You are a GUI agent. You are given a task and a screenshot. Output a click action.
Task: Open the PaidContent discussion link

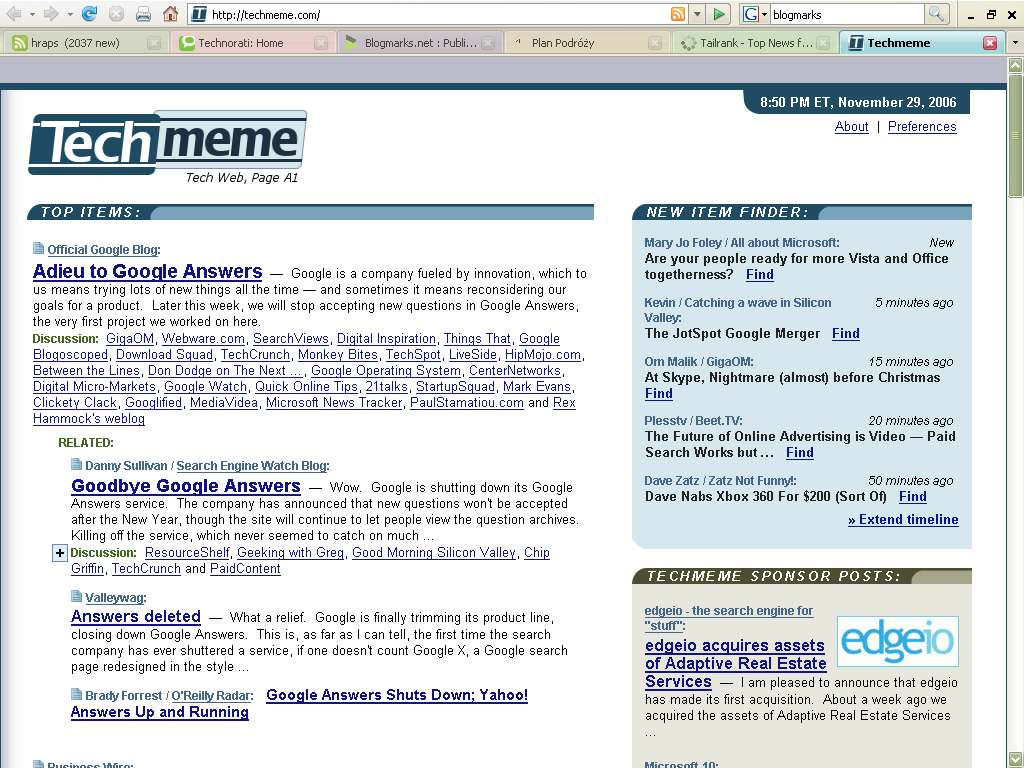pyautogui.click(x=245, y=569)
